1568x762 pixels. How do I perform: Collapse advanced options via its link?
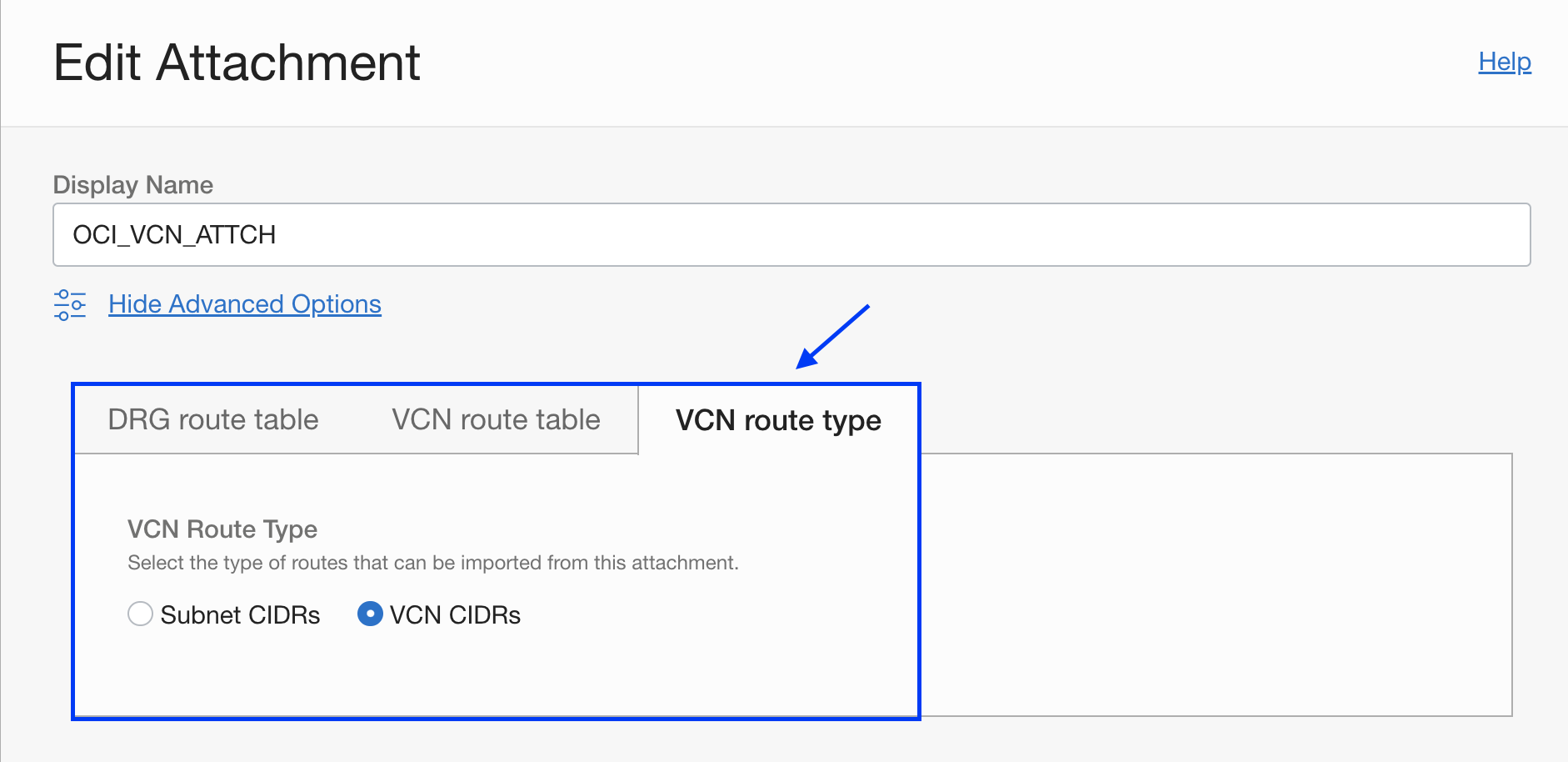click(244, 303)
